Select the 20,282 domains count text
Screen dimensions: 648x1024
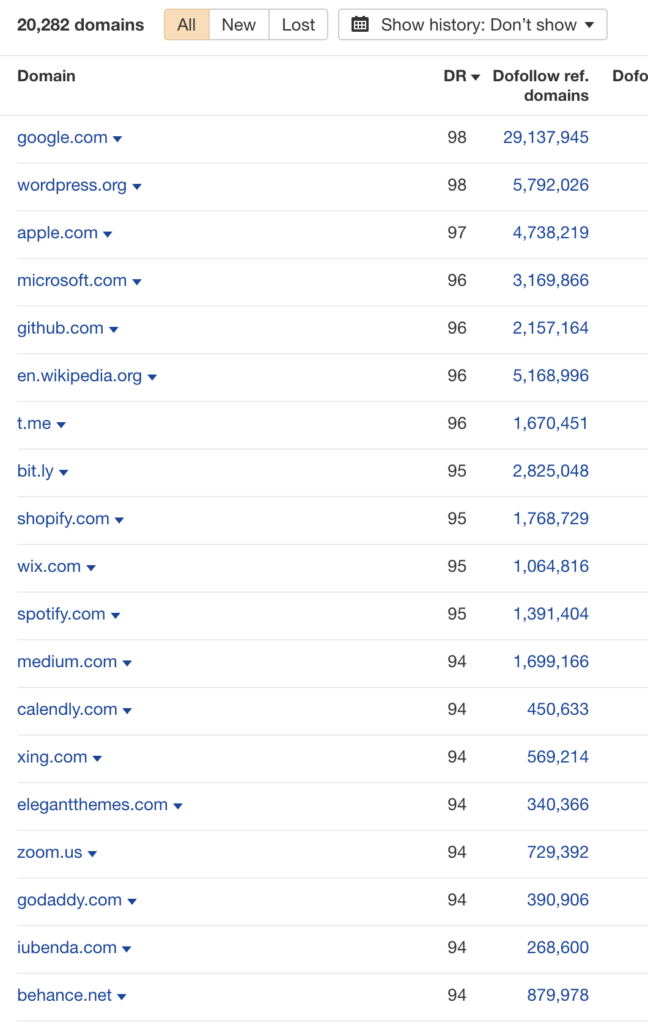[x=80, y=25]
